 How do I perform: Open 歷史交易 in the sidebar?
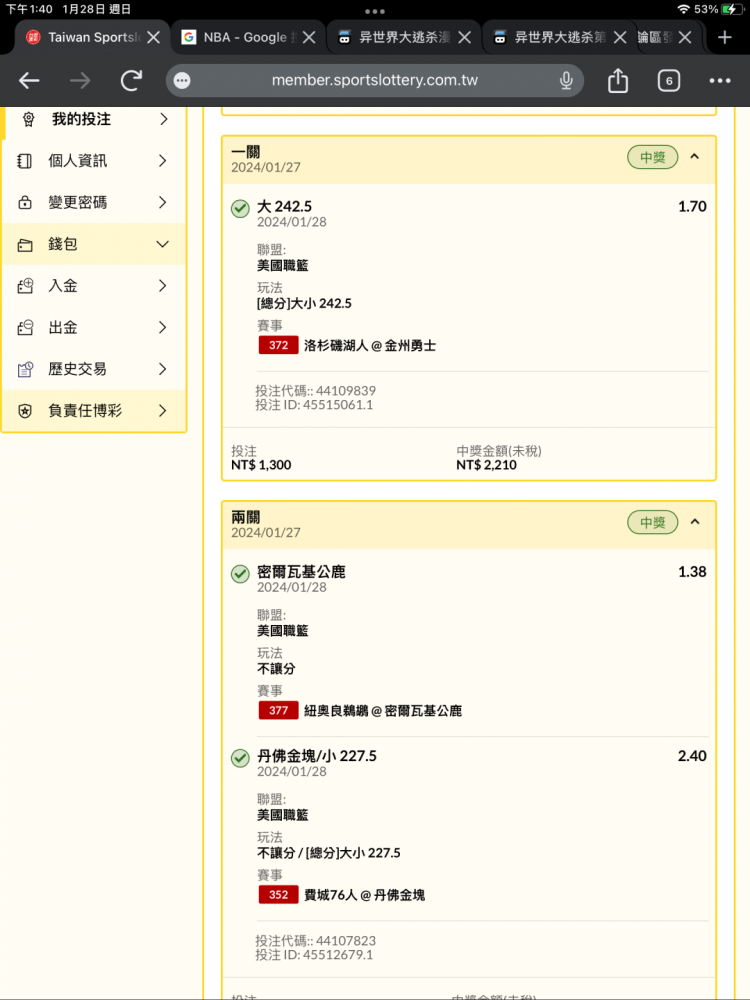94,369
